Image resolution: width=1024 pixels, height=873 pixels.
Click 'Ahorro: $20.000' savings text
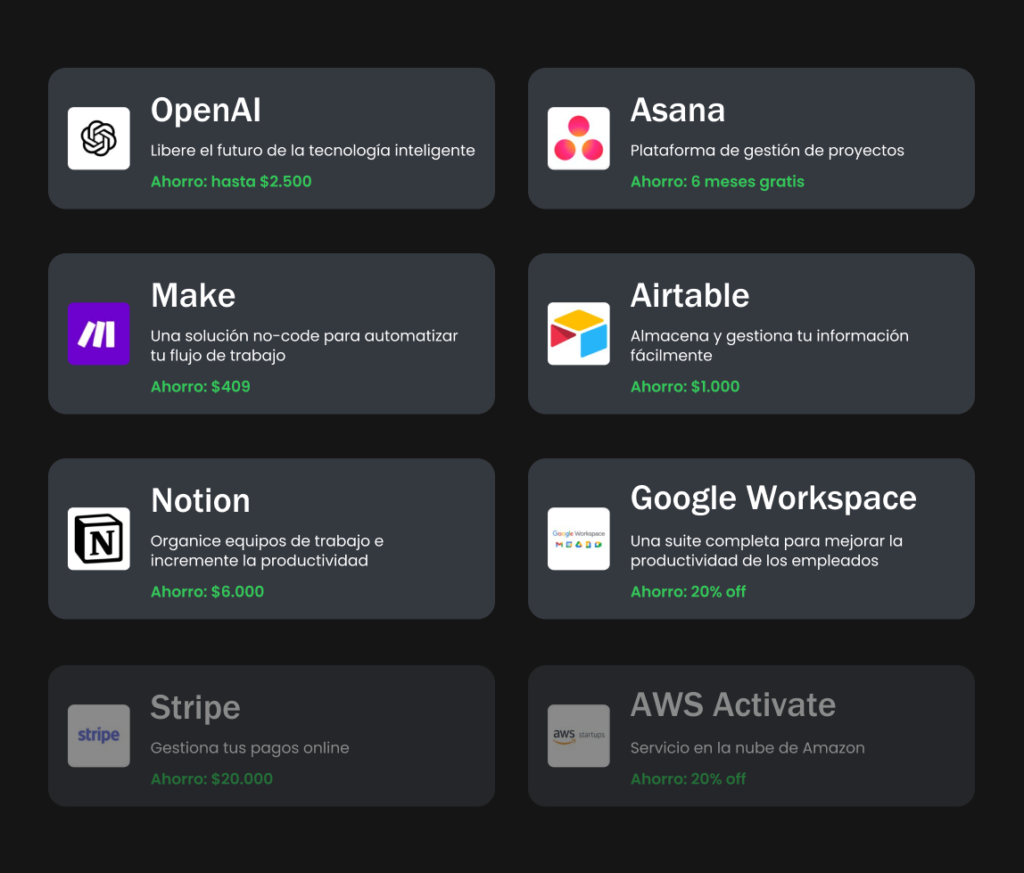(x=212, y=779)
